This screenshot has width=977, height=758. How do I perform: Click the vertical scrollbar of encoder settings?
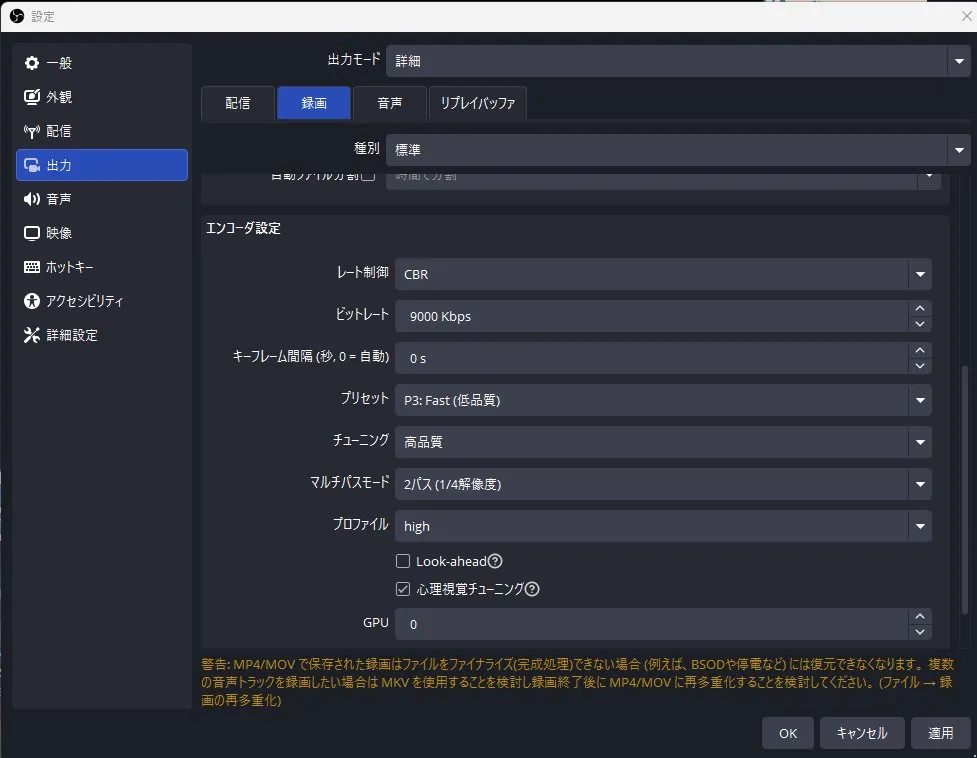coord(965,489)
